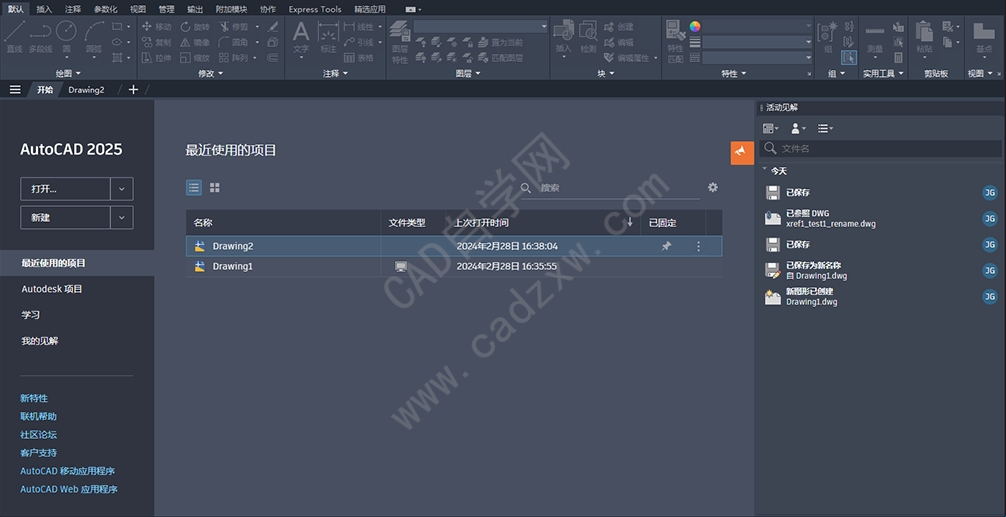Open the linetype dropdown in Properties
1006x517 pixels.
757,58
